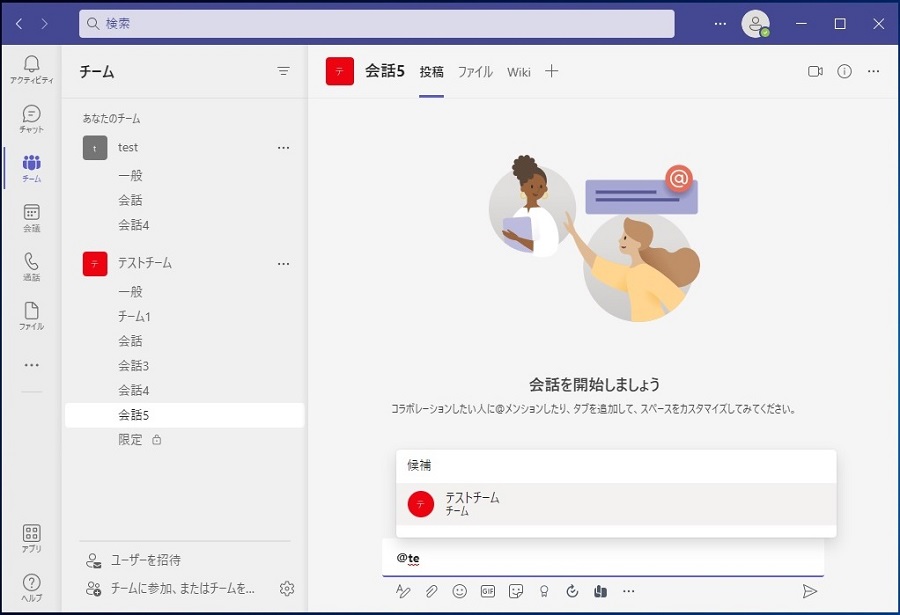
Task: Go back with the left arrow
Action: click(19, 24)
